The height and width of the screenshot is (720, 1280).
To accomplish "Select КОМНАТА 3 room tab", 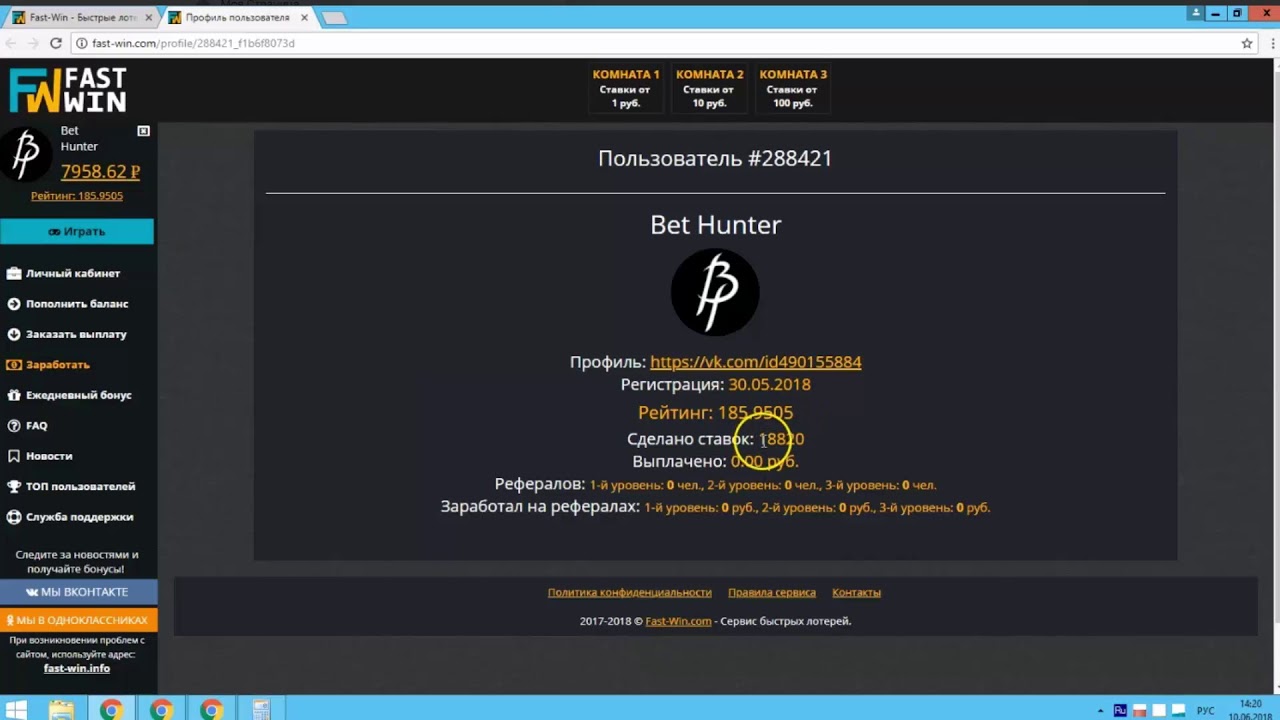I will (x=793, y=88).
